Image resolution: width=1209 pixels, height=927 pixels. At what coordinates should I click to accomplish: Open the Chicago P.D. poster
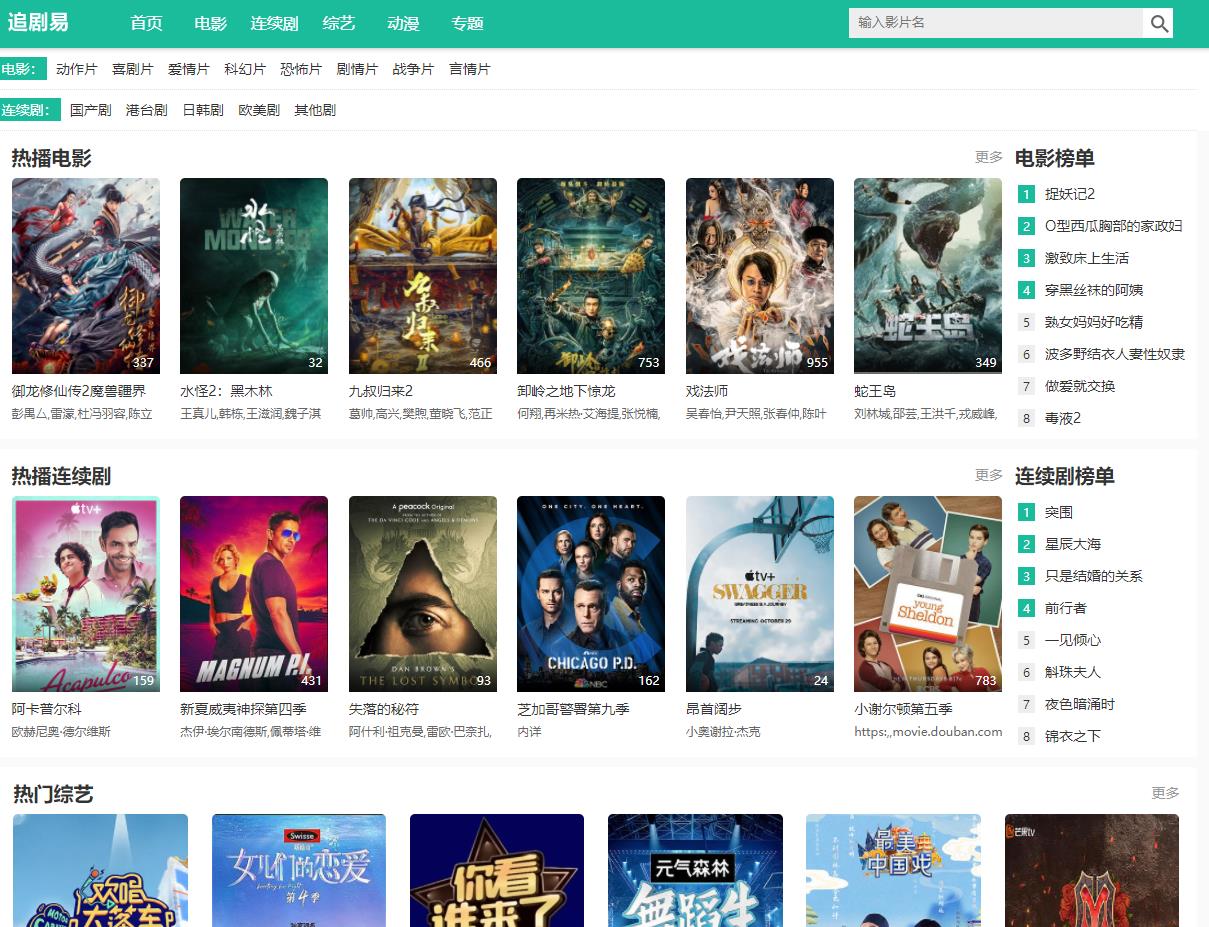click(590, 593)
